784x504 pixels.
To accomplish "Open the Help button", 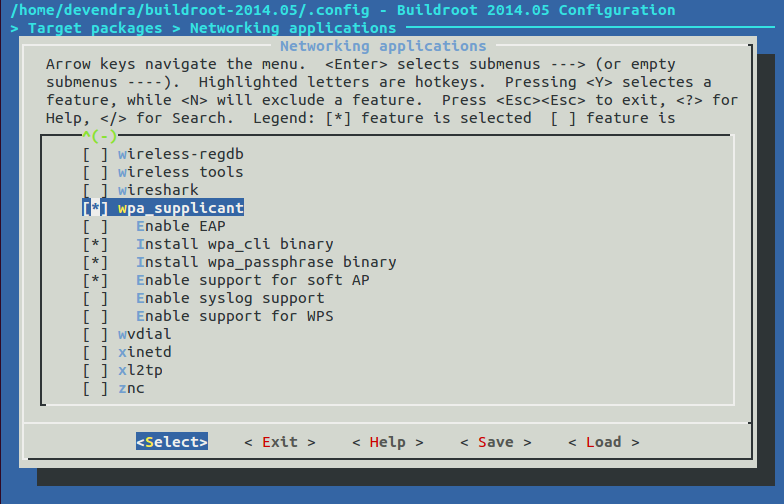I will (388, 442).
